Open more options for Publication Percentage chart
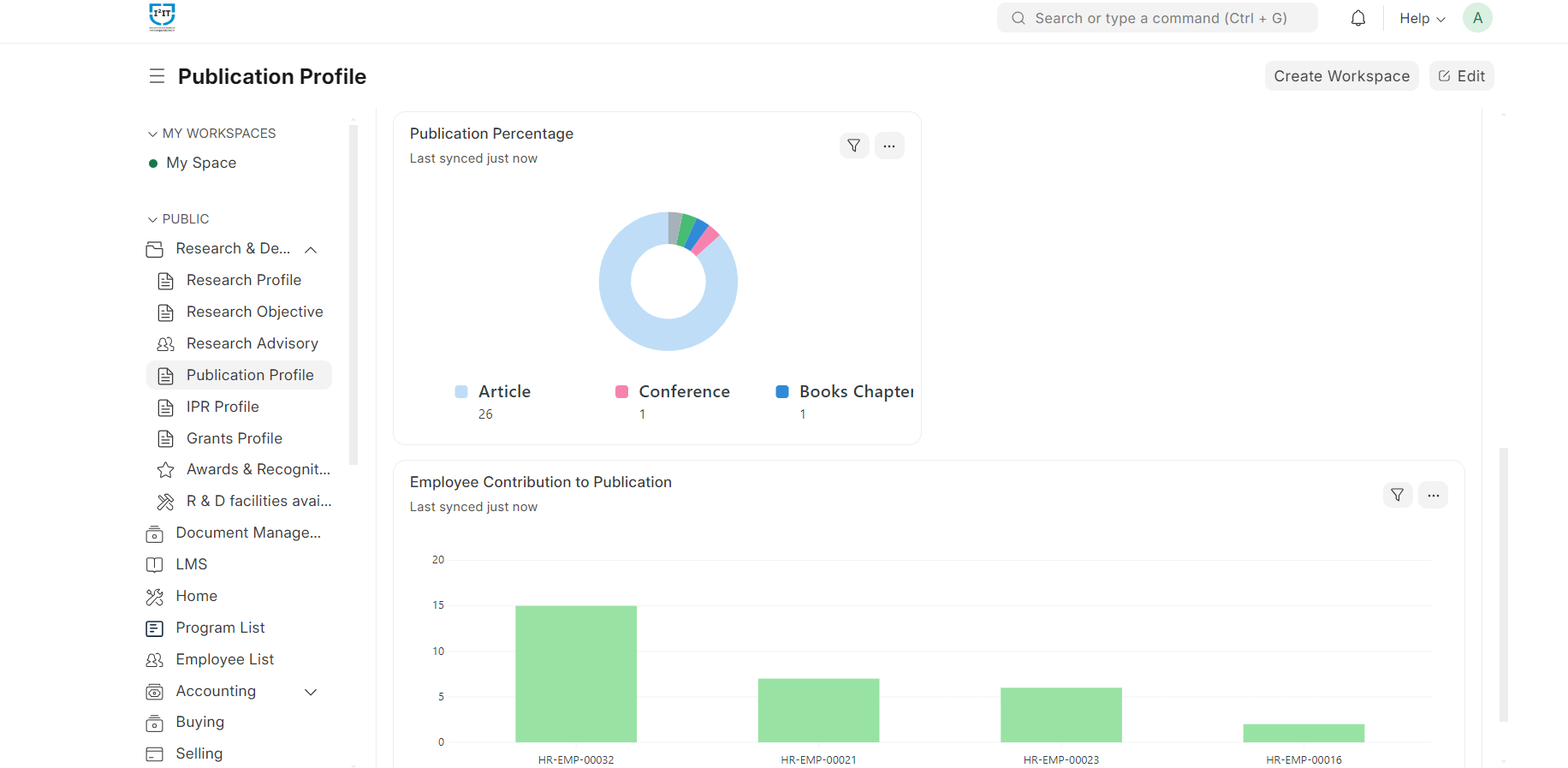1568x768 pixels. point(889,146)
